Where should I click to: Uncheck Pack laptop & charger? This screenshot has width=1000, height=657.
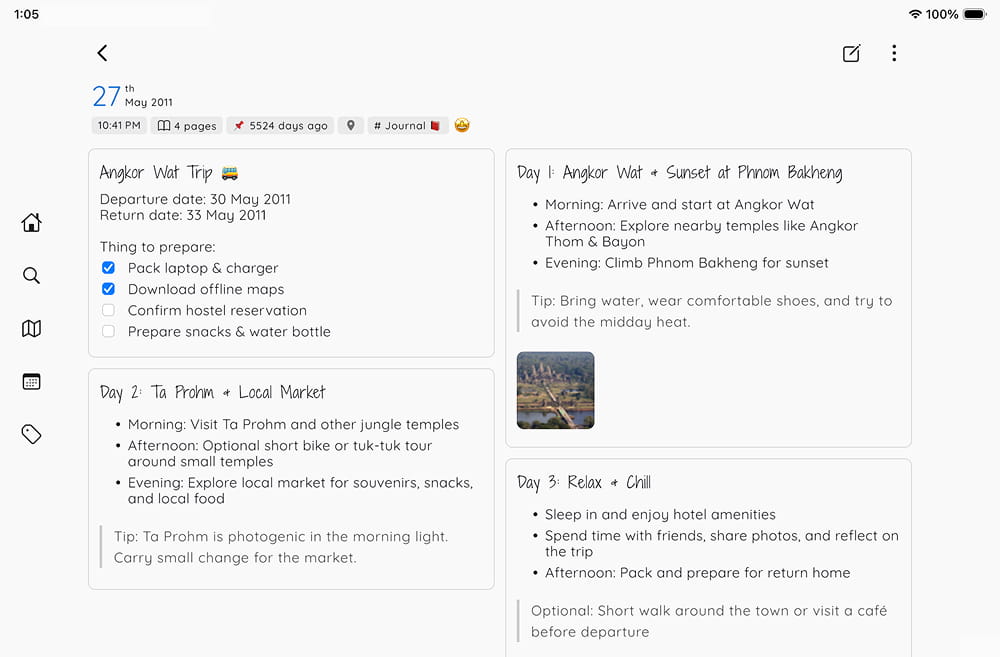108,268
